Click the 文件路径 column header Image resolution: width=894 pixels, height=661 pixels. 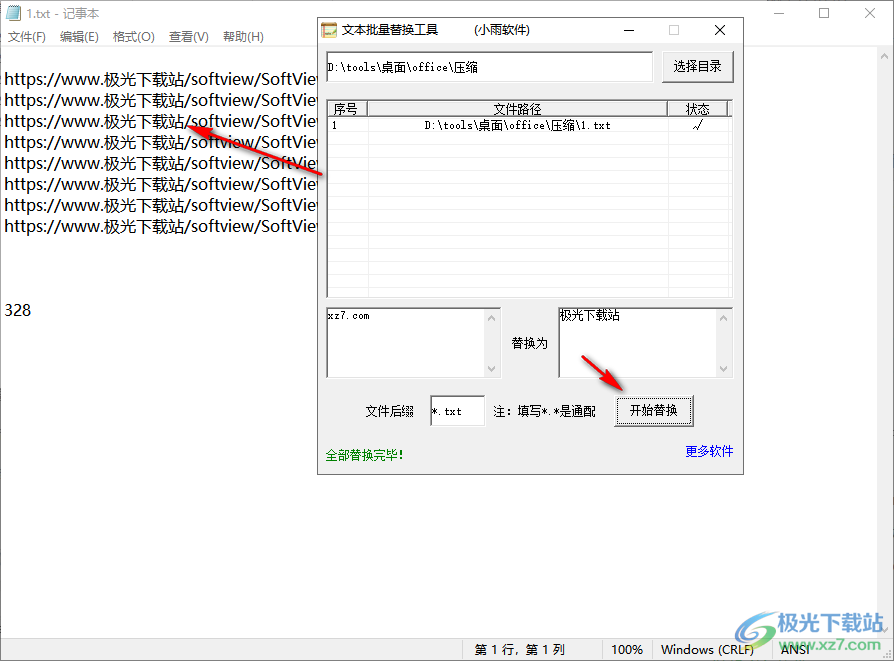click(x=518, y=108)
